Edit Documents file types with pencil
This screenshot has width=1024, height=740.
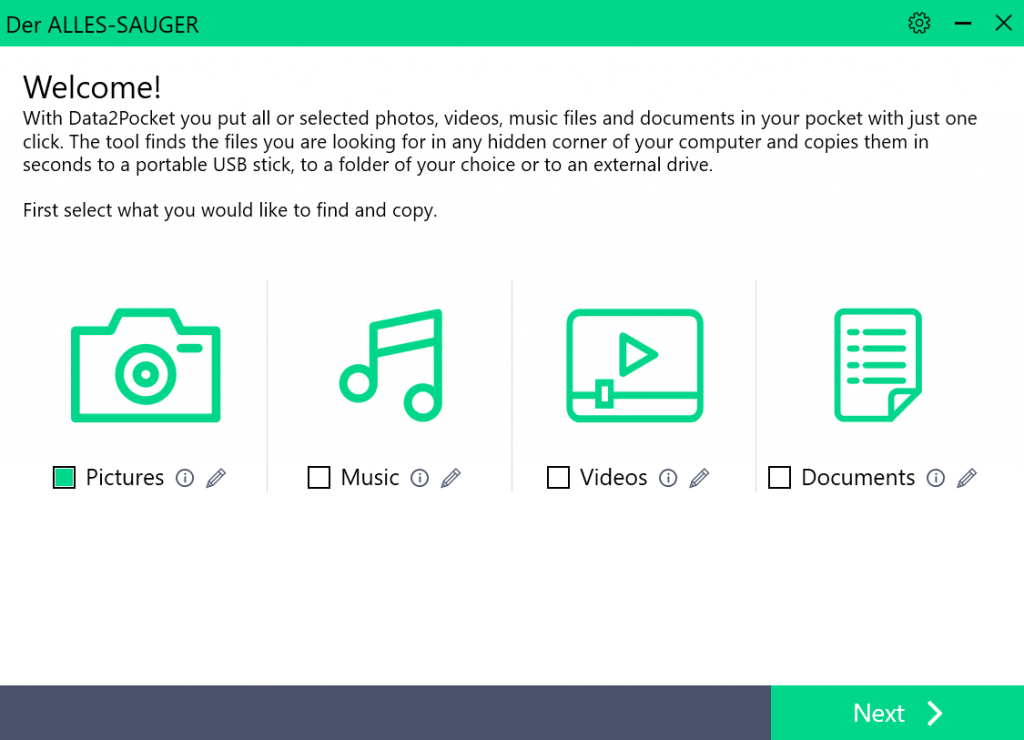[967, 478]
